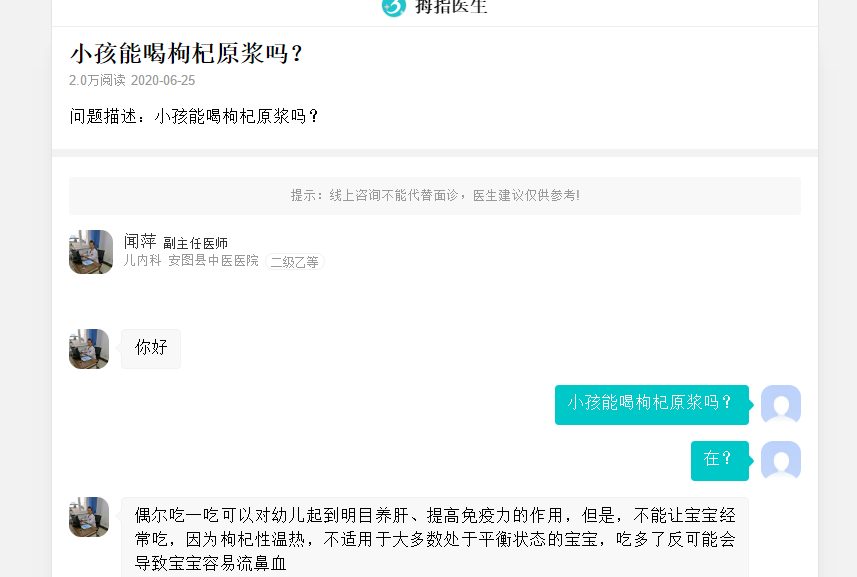Click the 在？ chat bubble
This screenshot has height=577, width=857.
(x=719, y=461)
